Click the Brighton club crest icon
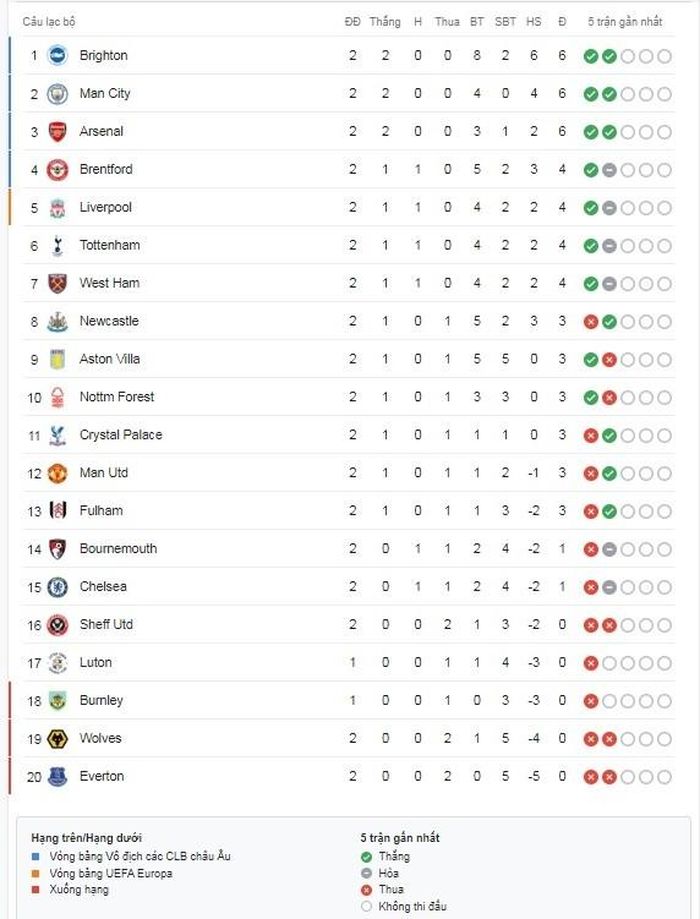This screenshot has height=919, width=700. tap(57, 56)
